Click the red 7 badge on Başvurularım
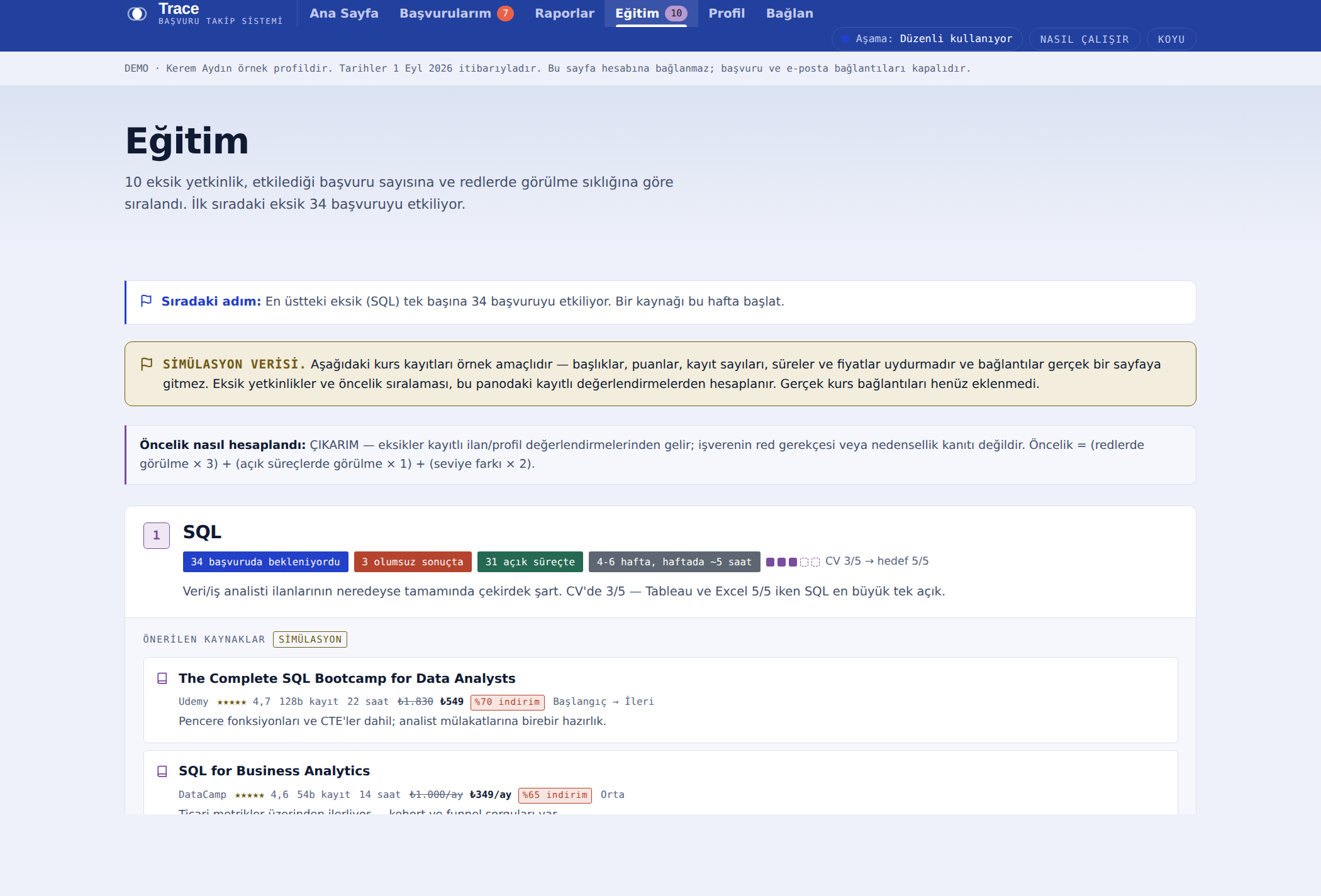1321x896 pixels. pos(505,13)
